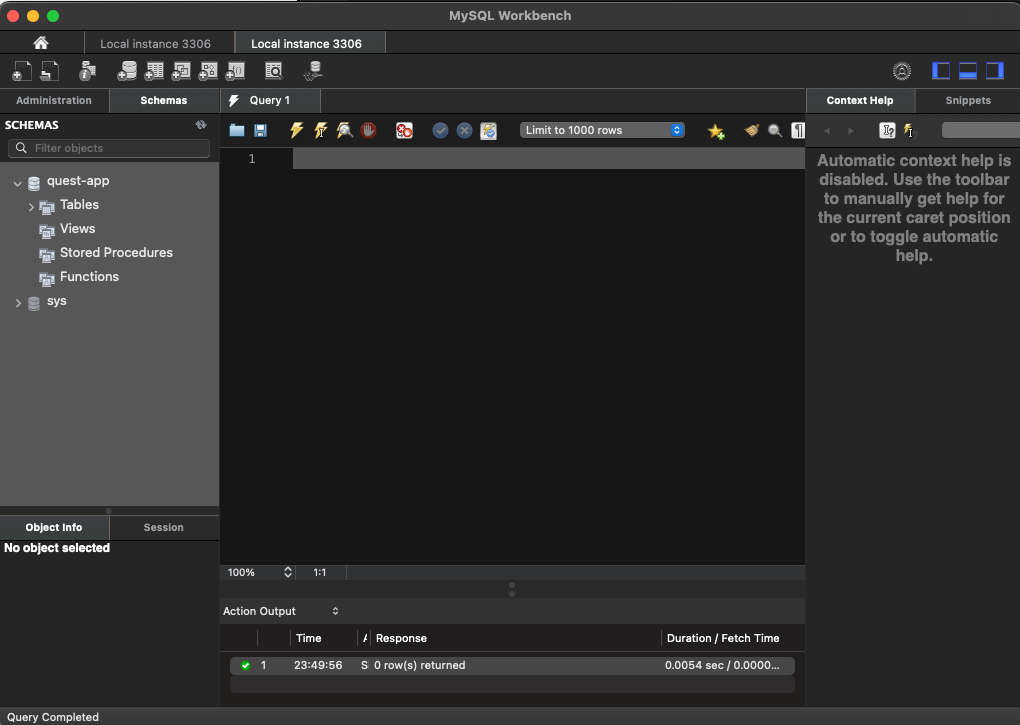1020x725 pixels.
Task: Select the Object Info tab
Action: click(54, 527)
